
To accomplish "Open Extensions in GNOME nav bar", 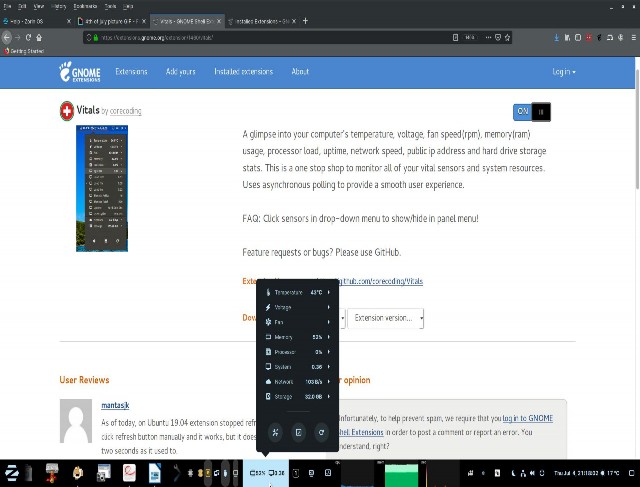I will point(131,72).
